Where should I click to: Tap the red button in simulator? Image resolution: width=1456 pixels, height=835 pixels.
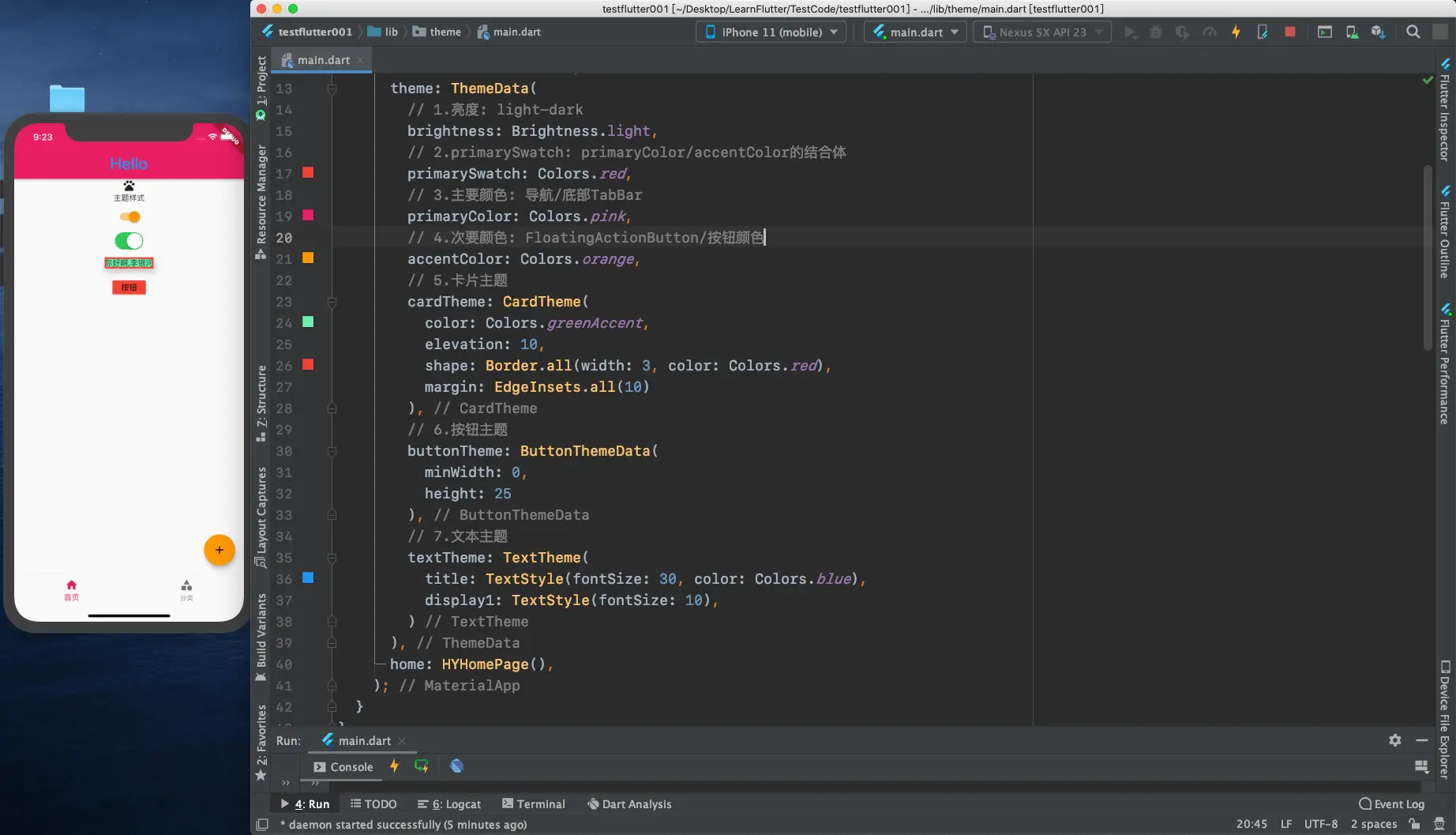pyautogui.click(x=129, y=288)
